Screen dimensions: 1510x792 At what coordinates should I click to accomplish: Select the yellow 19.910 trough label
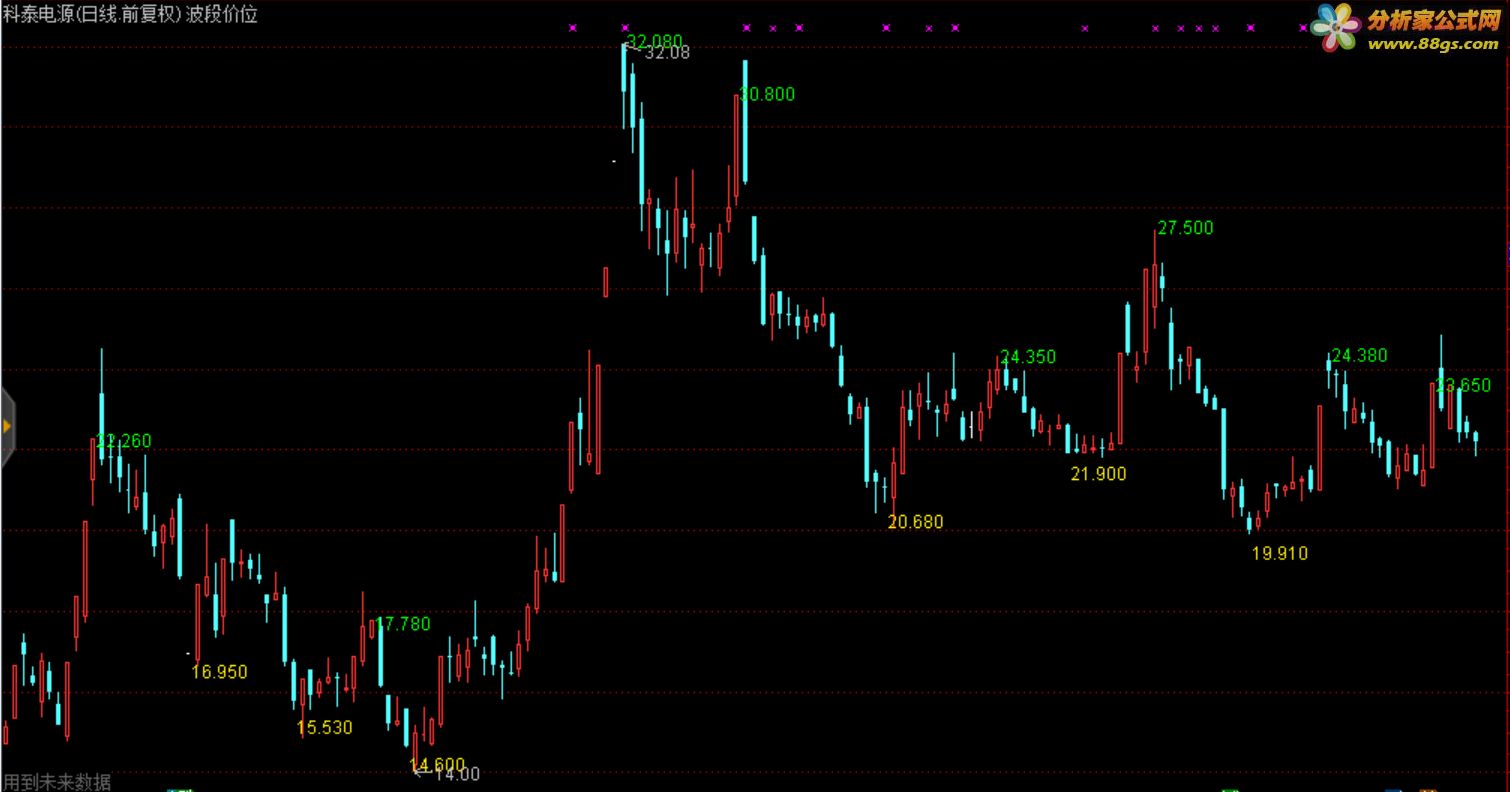(x=1280, y=553)
